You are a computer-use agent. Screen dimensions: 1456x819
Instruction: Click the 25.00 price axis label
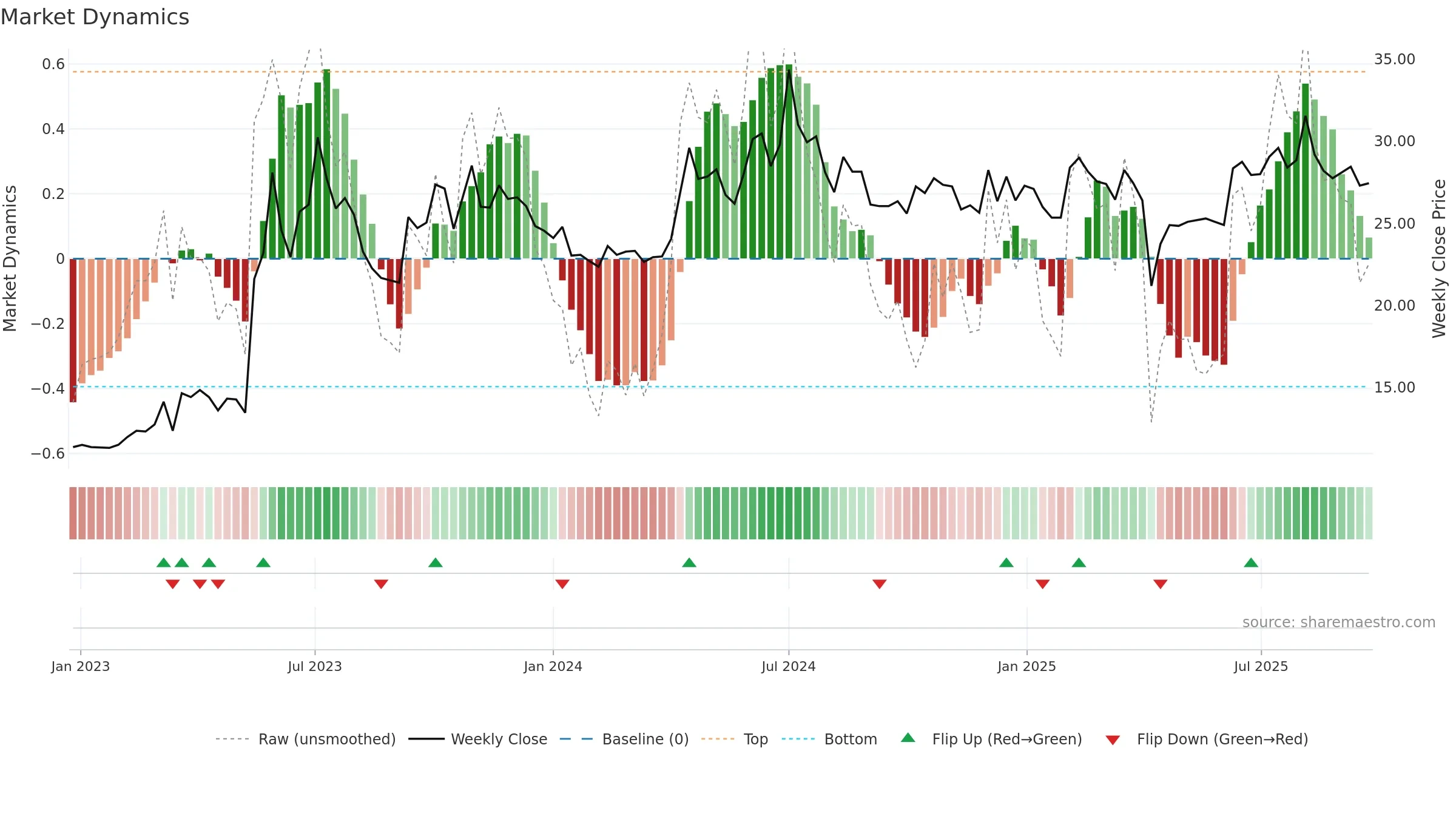pos(1395,223)
